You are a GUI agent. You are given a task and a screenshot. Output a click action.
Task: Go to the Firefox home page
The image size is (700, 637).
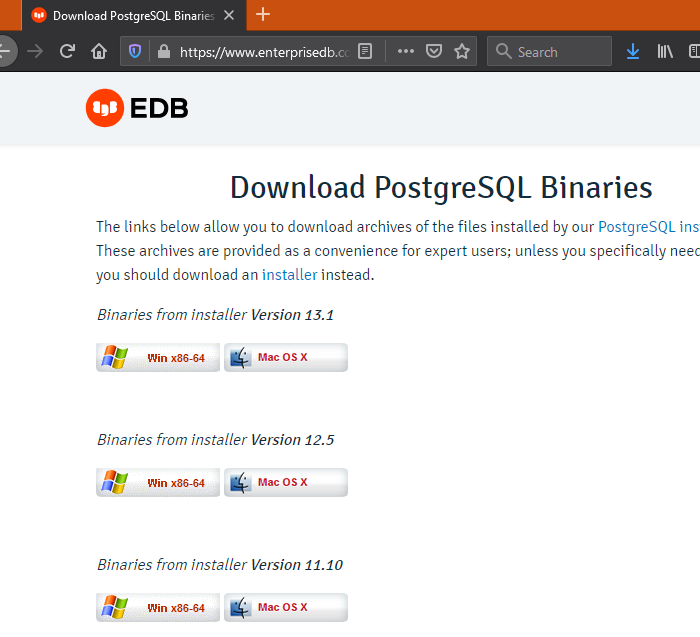(98, 51)
